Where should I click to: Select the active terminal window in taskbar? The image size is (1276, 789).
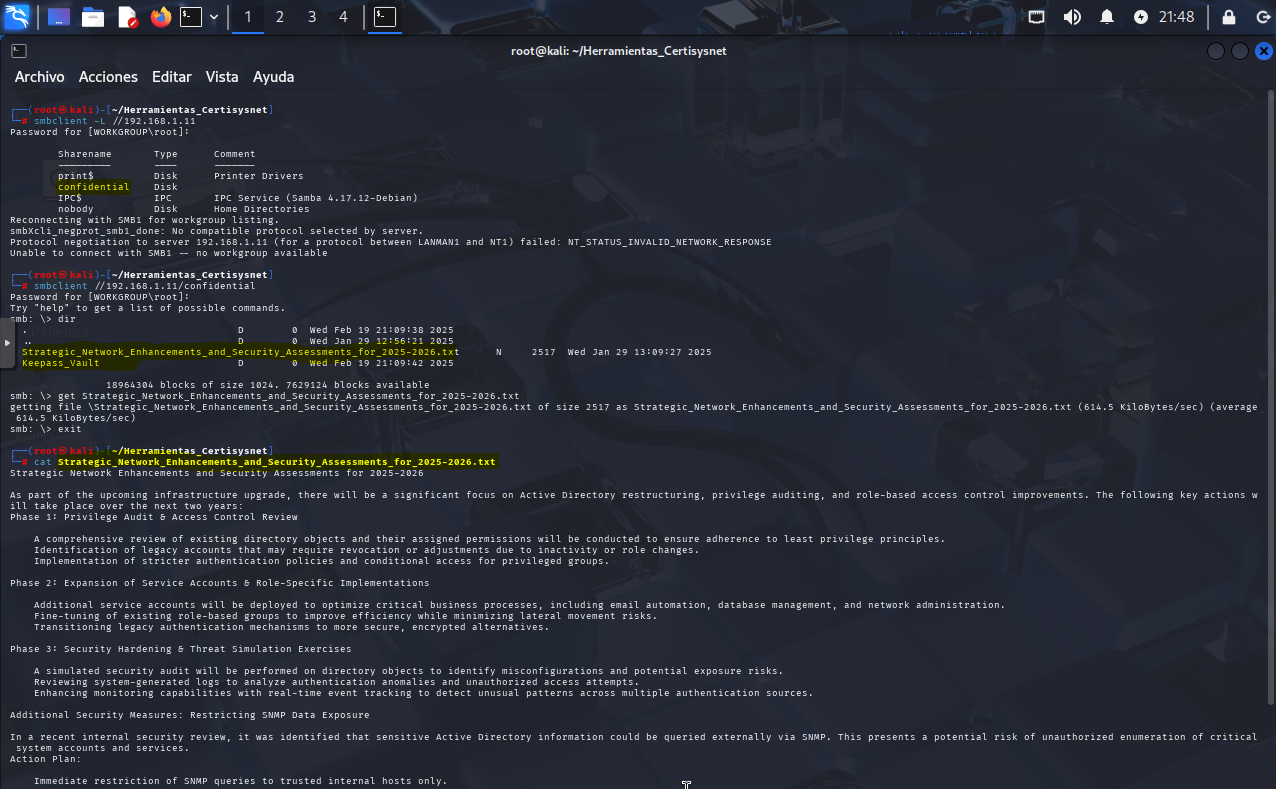click(384, 17)
